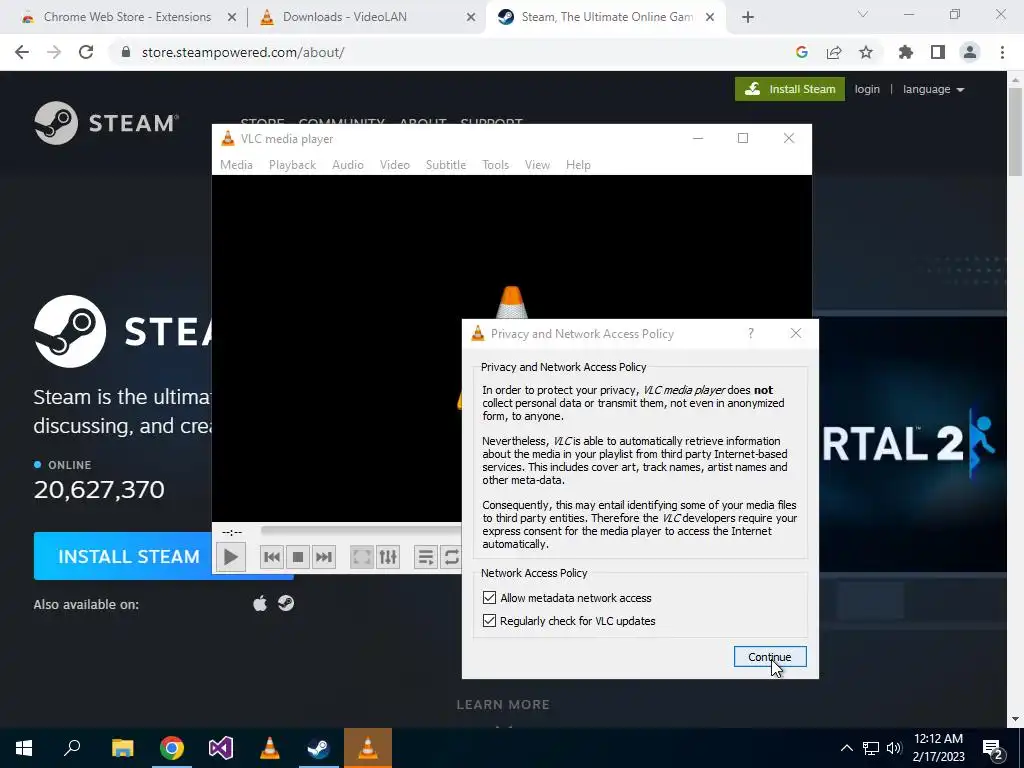Close the Steam browser tab
Viewport: 1024px width, 768px height.
point(710,17)
